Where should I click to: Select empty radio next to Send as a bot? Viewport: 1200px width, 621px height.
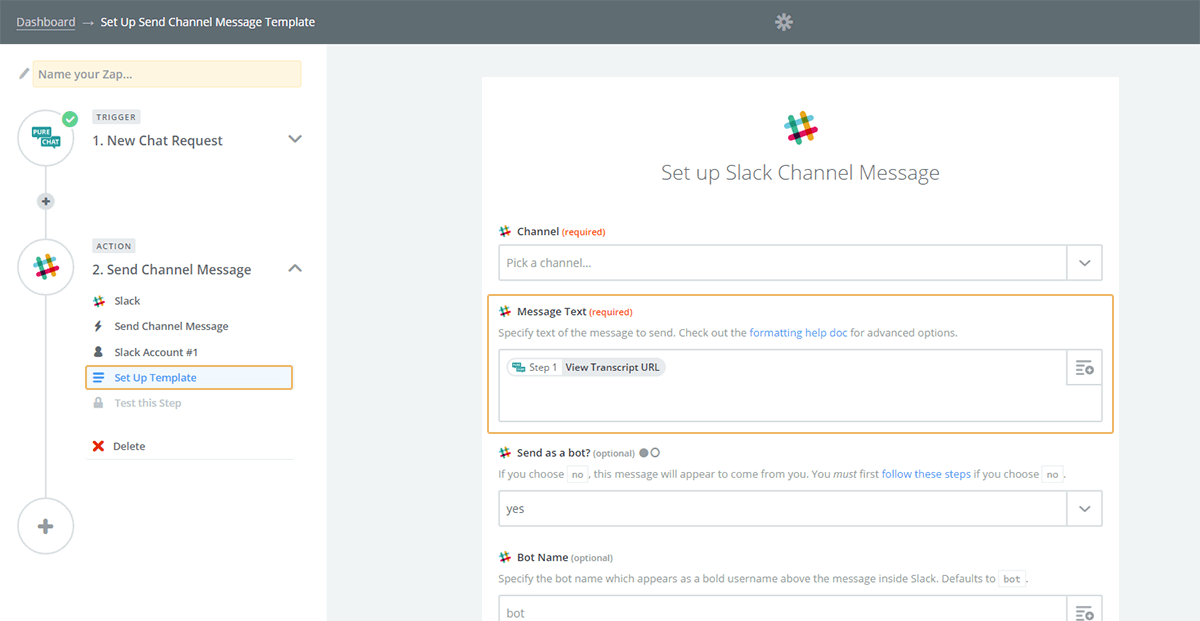point(655,453)
